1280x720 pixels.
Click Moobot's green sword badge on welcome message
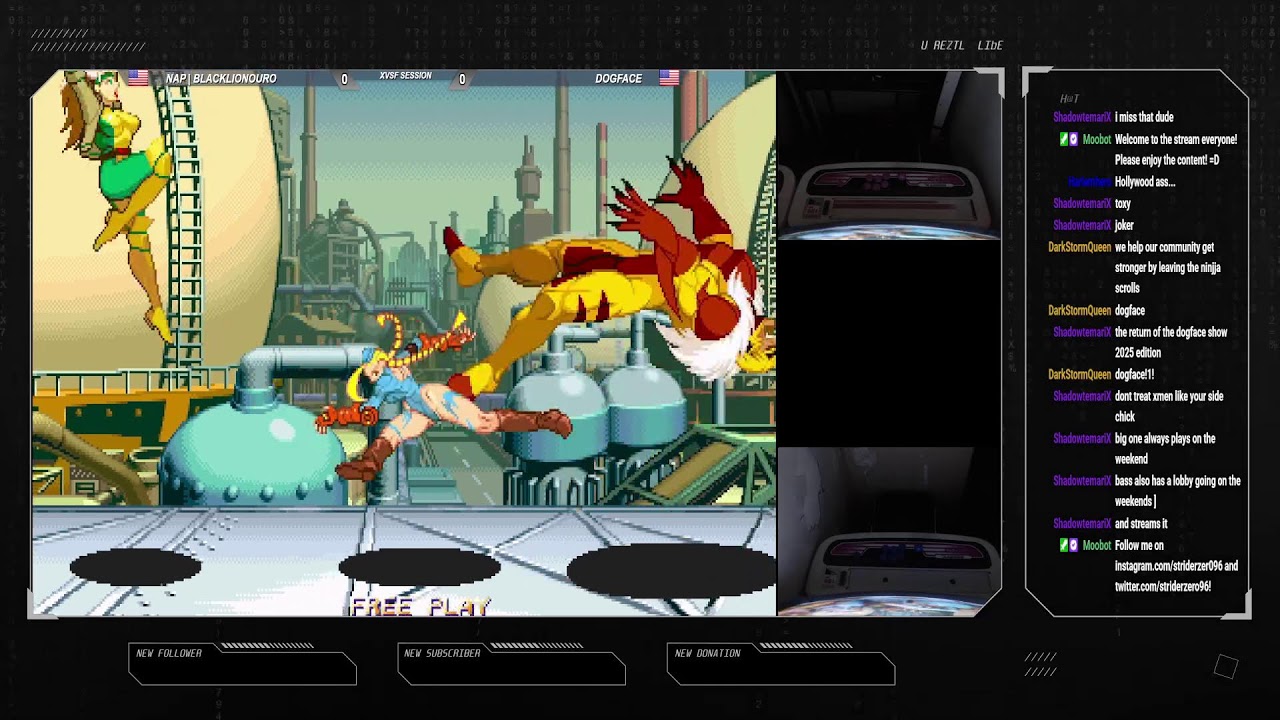[1064, 140]
